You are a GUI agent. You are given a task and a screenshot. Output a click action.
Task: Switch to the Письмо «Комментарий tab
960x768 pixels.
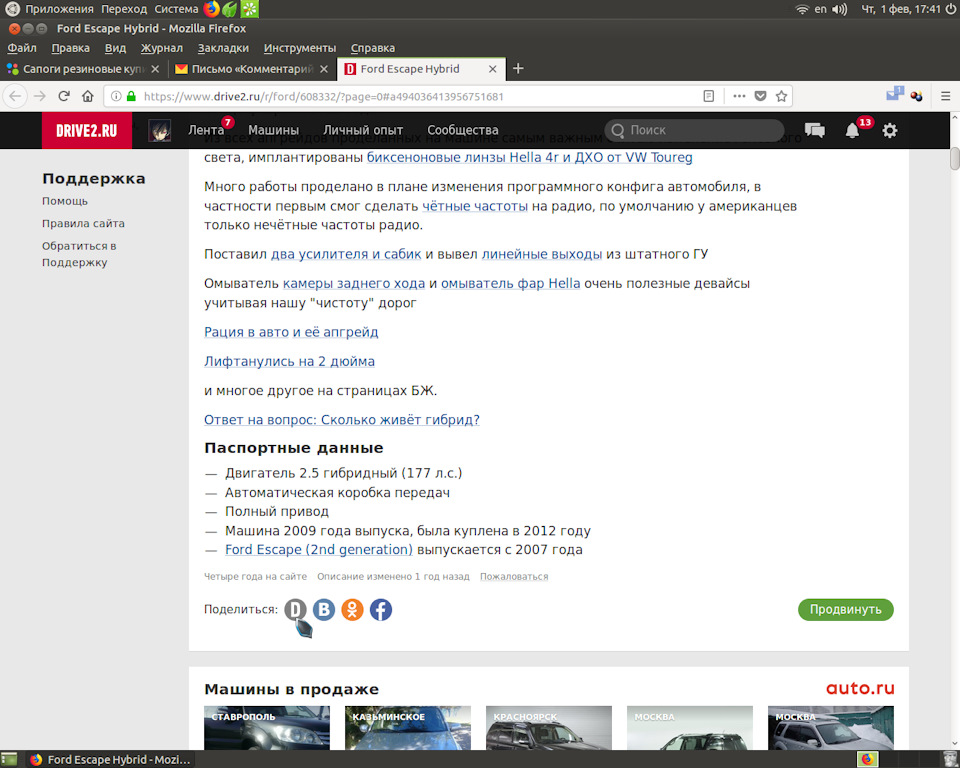point(252,69)
